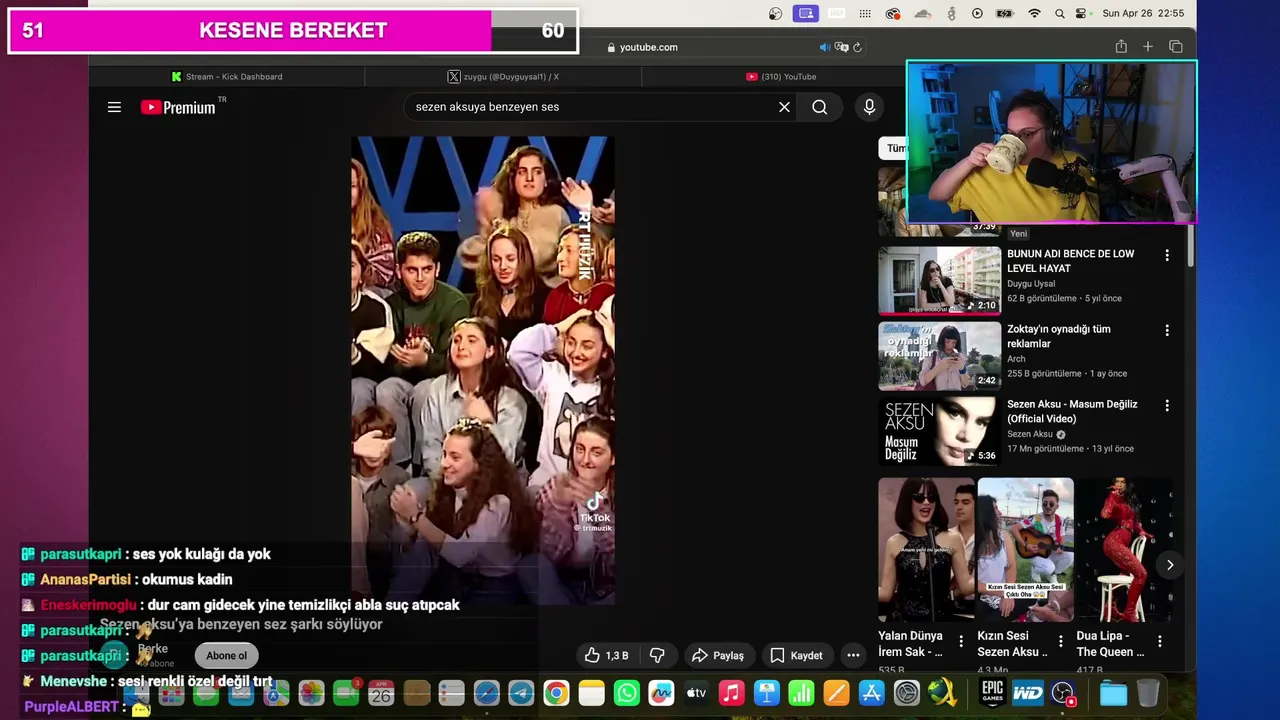Open the Keynote dock icon
This screenshot has width=1280, height=720.
[x=766, y=693]
